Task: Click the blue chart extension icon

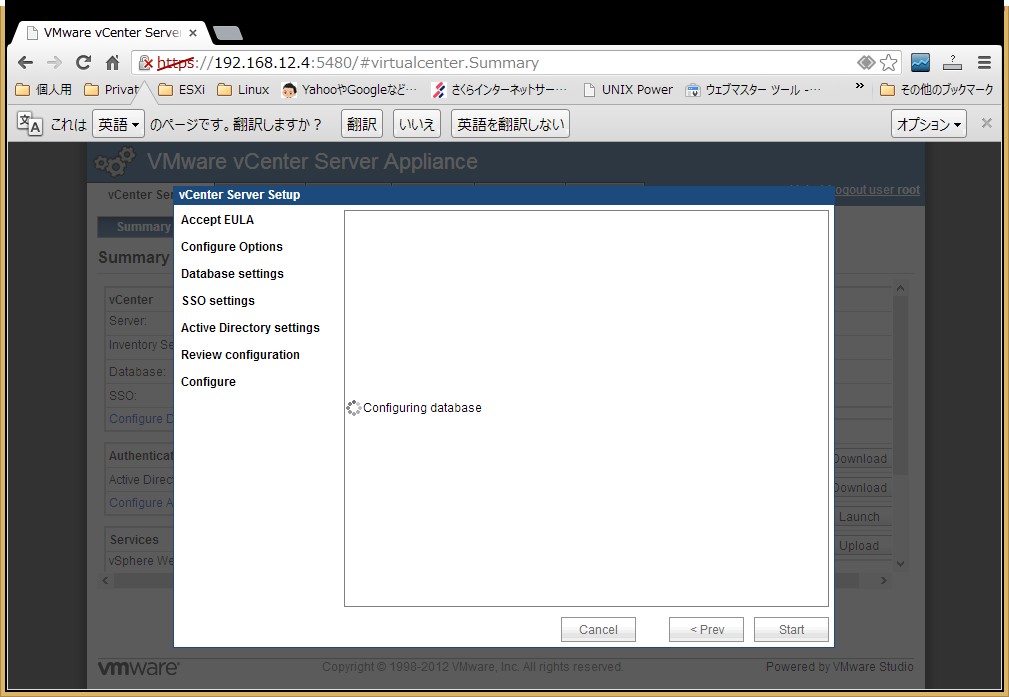Action: click(x=920, y=62)
